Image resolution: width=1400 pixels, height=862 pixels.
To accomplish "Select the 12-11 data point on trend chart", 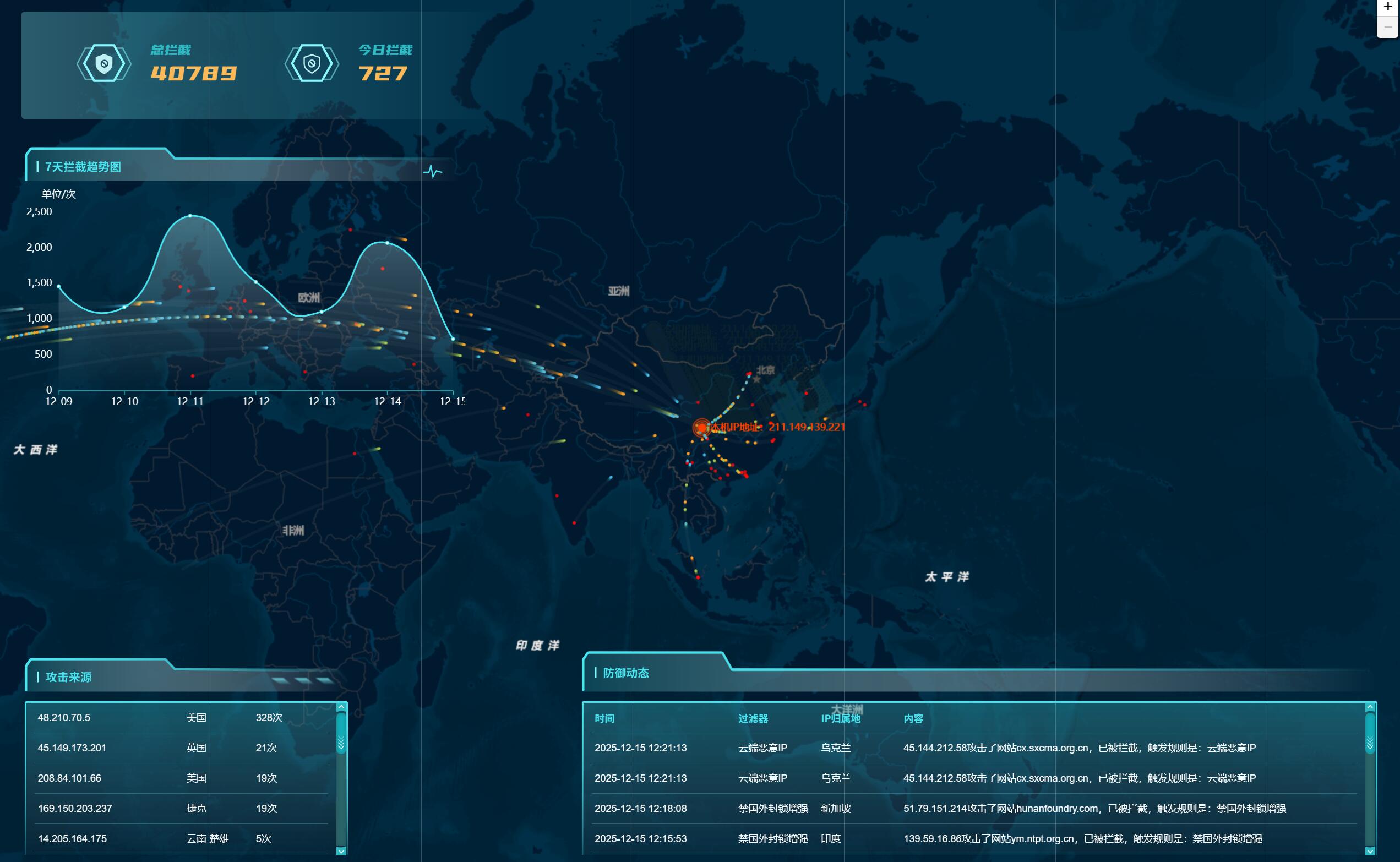I will (x=190, y=216).
